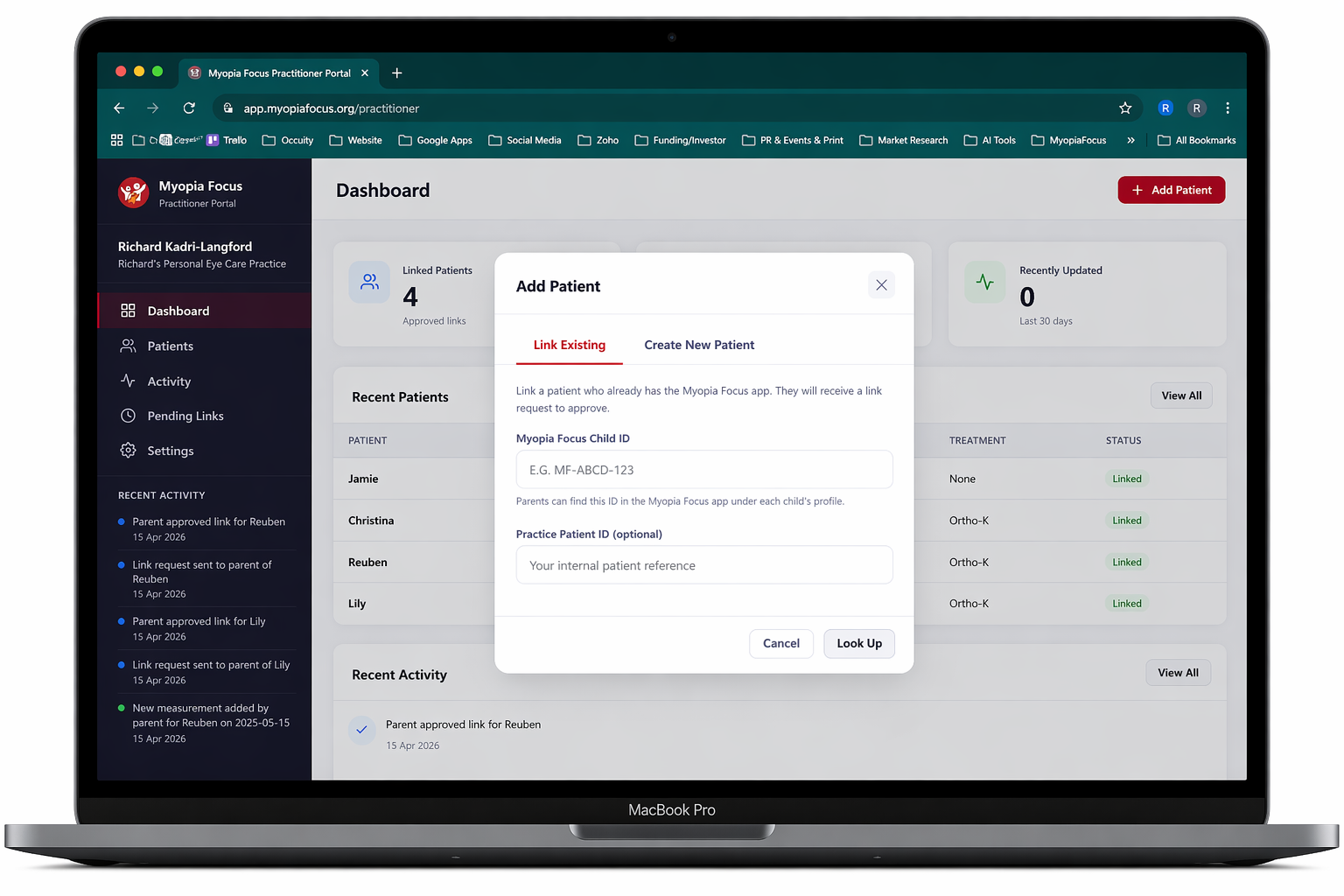Image resolution: width=1344 pixels, height=896 pixels.
Task: Open the apps grid icon in bookmarks bar
Action: pyautogui.click(x=116, y=140)
